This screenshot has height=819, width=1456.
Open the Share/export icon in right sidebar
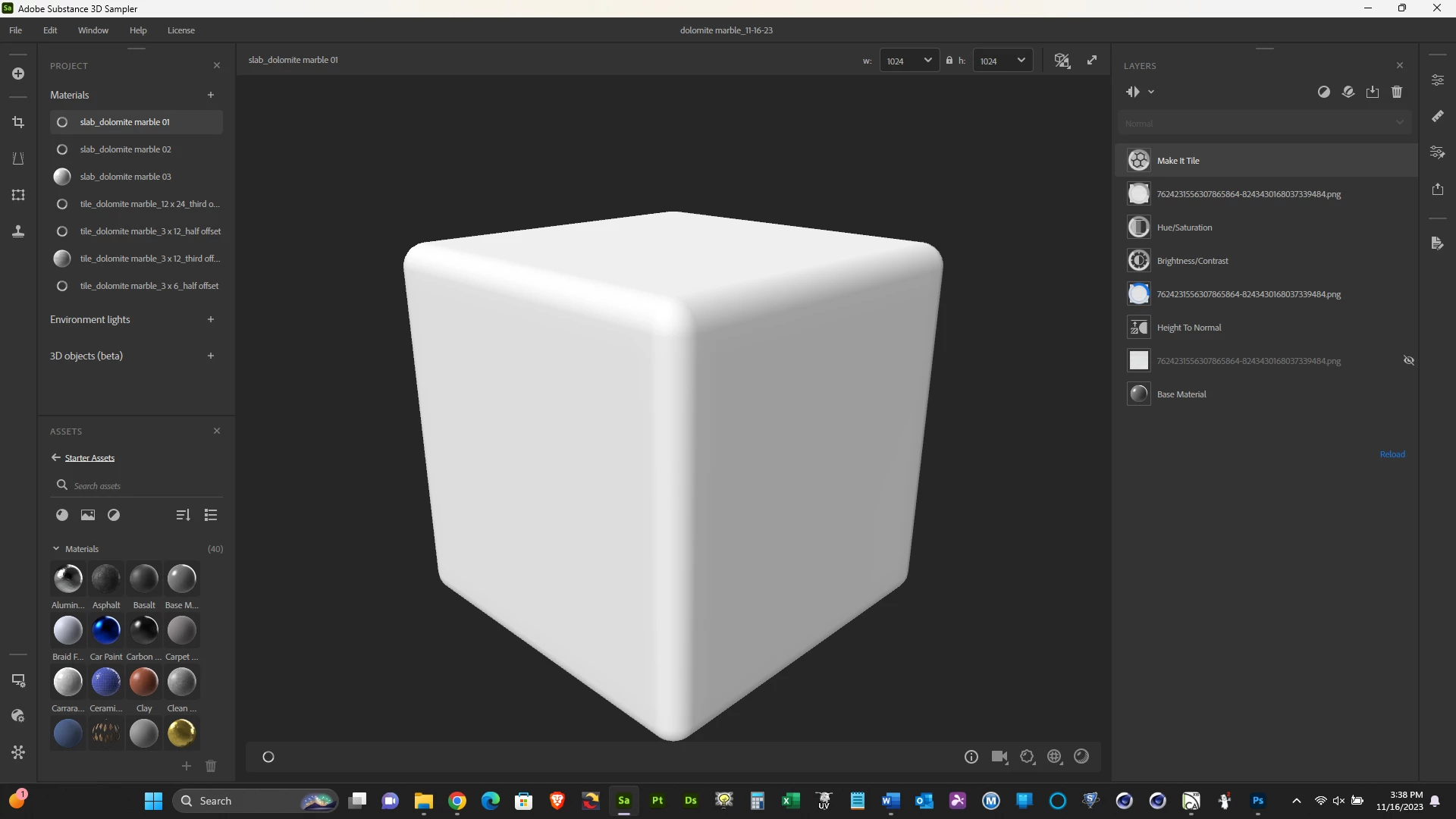click(x=1437, y=189)
